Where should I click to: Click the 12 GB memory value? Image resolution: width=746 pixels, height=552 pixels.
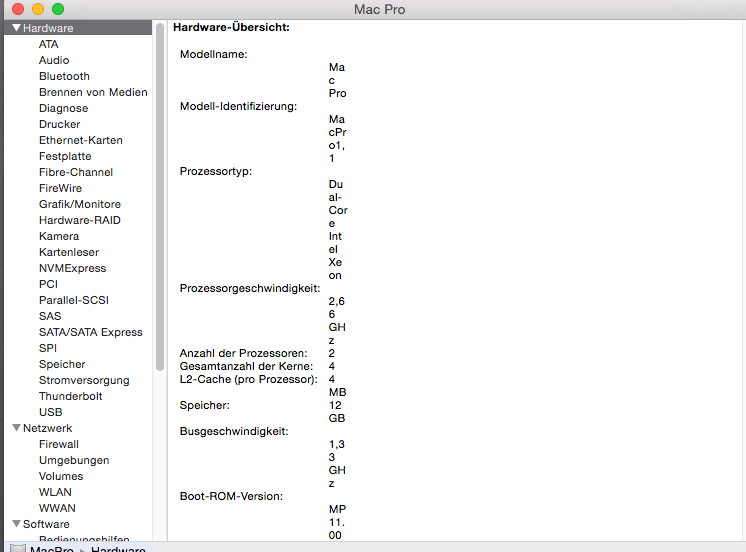[337, 412]
